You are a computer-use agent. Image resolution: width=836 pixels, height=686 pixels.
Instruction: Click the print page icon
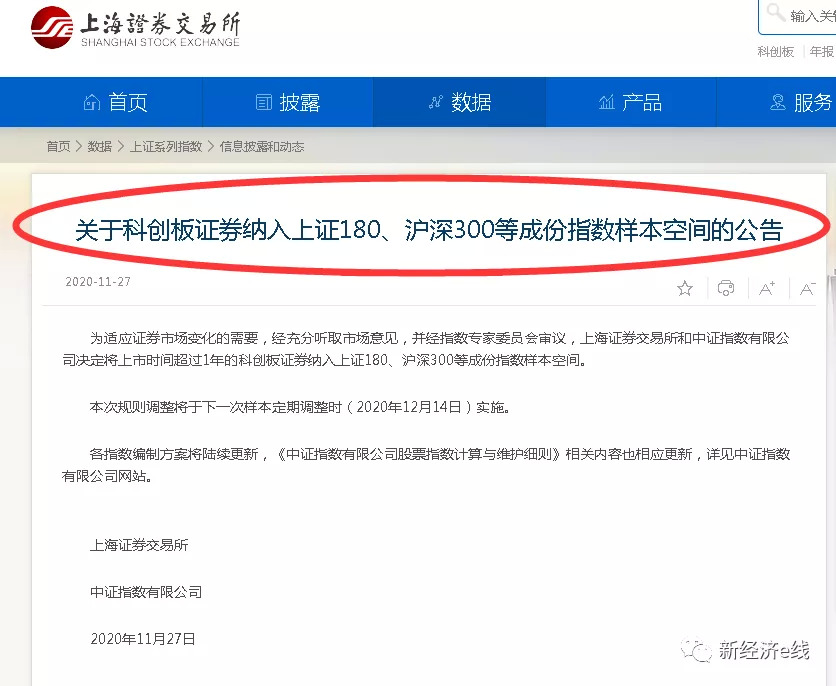pyautogui.click(x=726, y=288)
